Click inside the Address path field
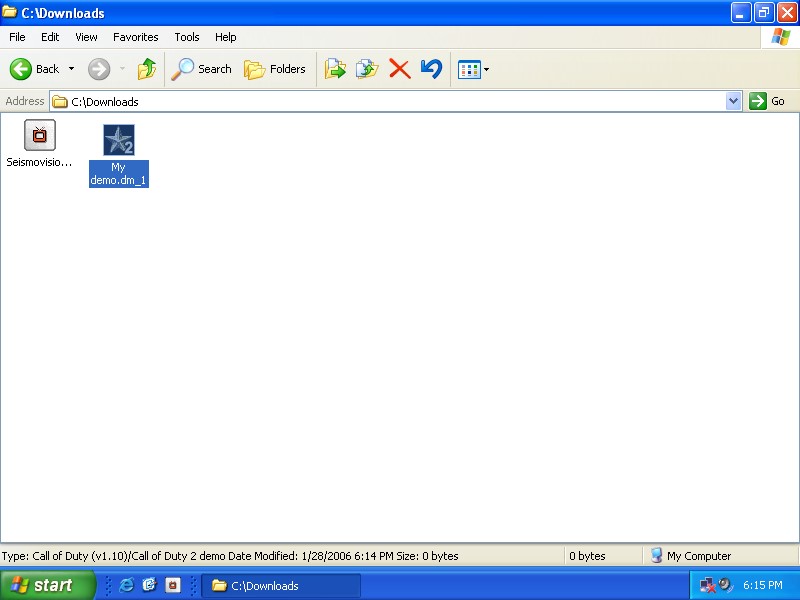This screenshot has width=800, height=600. click(x=390, y=101)
